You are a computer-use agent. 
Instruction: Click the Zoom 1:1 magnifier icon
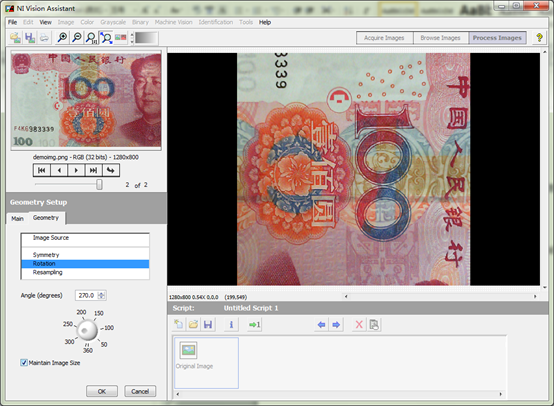[x=91, y=37]
